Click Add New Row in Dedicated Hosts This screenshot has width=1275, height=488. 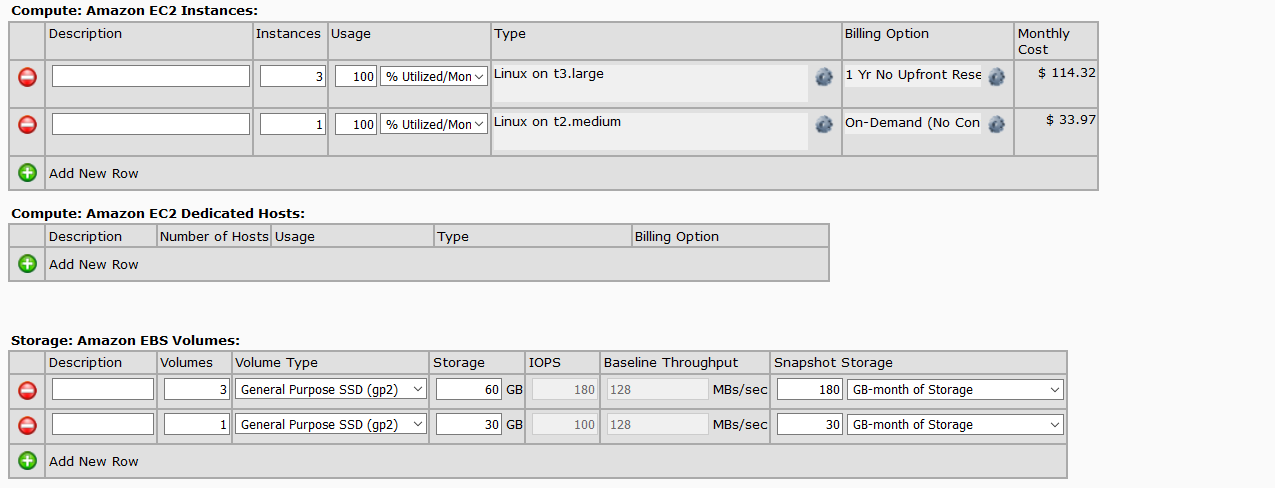[94, 264]
